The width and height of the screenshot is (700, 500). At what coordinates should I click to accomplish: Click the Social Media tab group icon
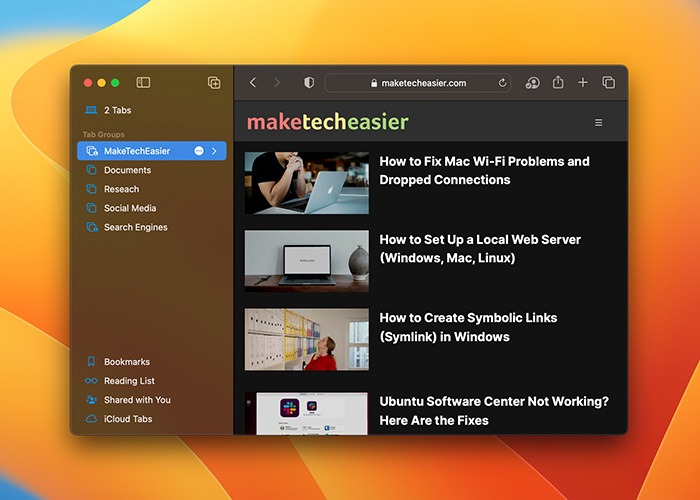92,208
